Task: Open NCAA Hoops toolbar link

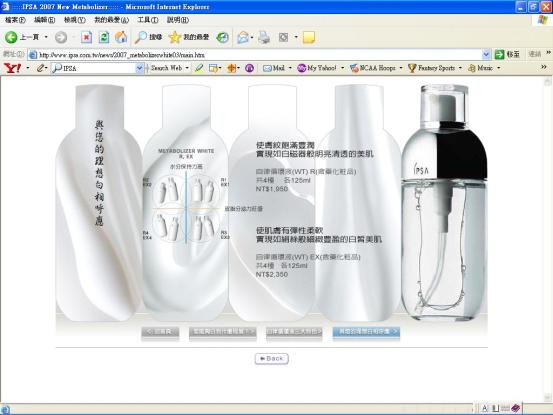Action: (x=373, y=68)
